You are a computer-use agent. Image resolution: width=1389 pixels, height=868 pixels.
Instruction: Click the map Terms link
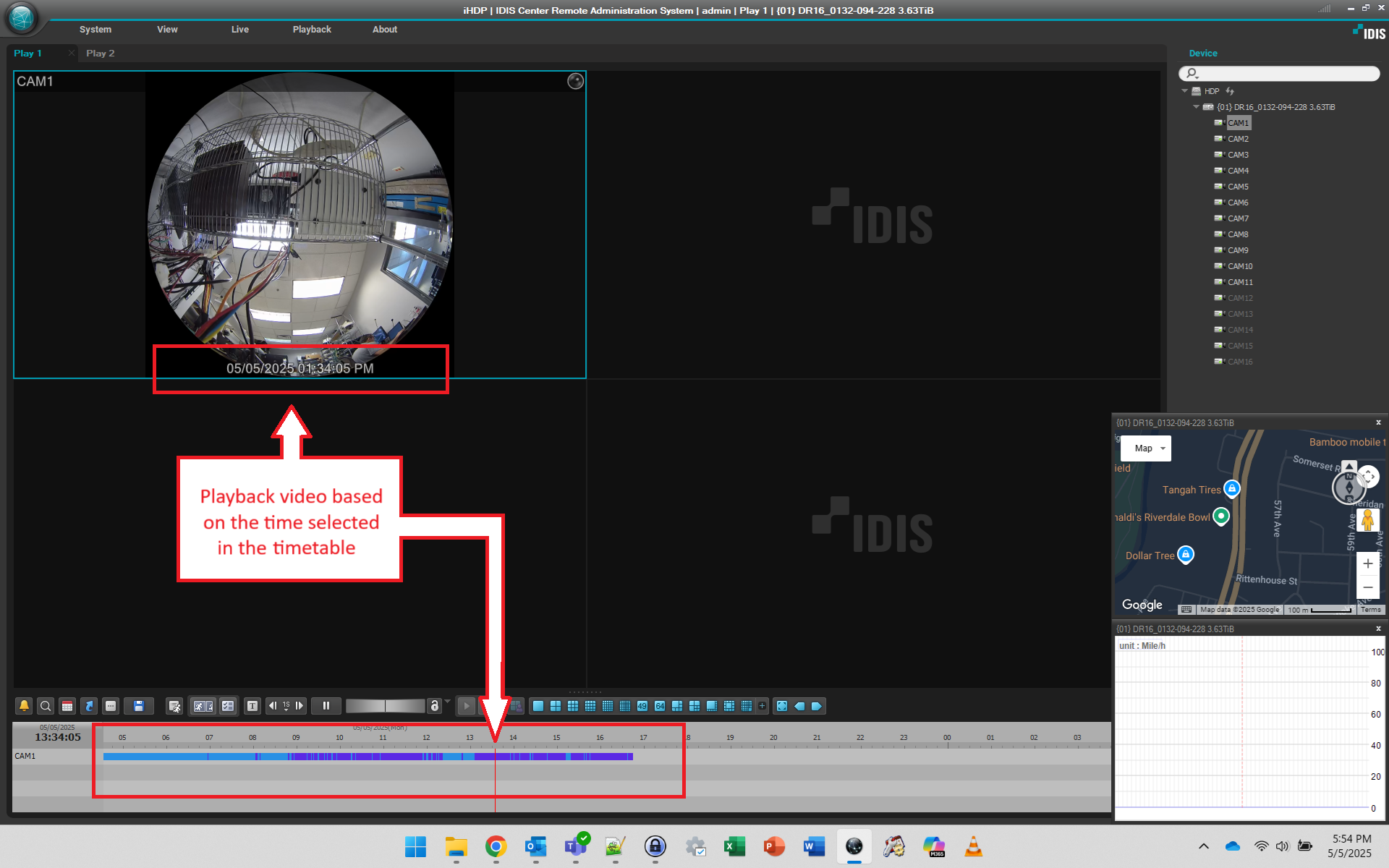[x=1370, y=610]
